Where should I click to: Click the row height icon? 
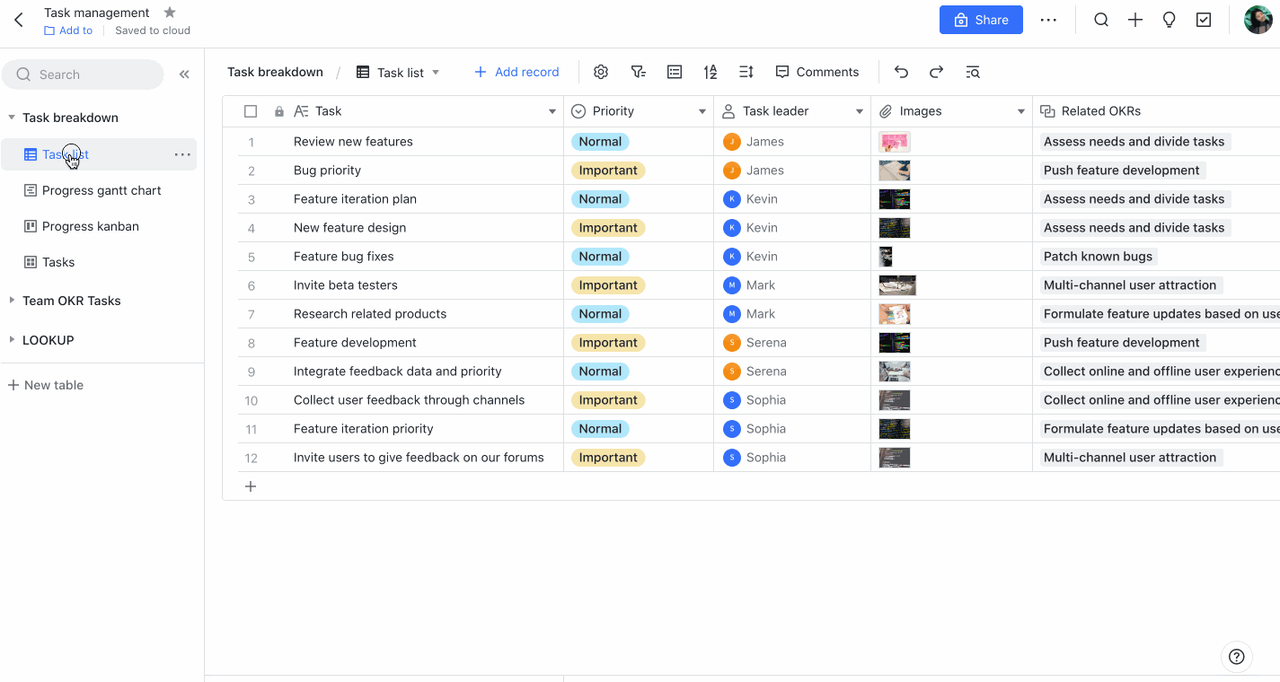click(x=746, y=72)
